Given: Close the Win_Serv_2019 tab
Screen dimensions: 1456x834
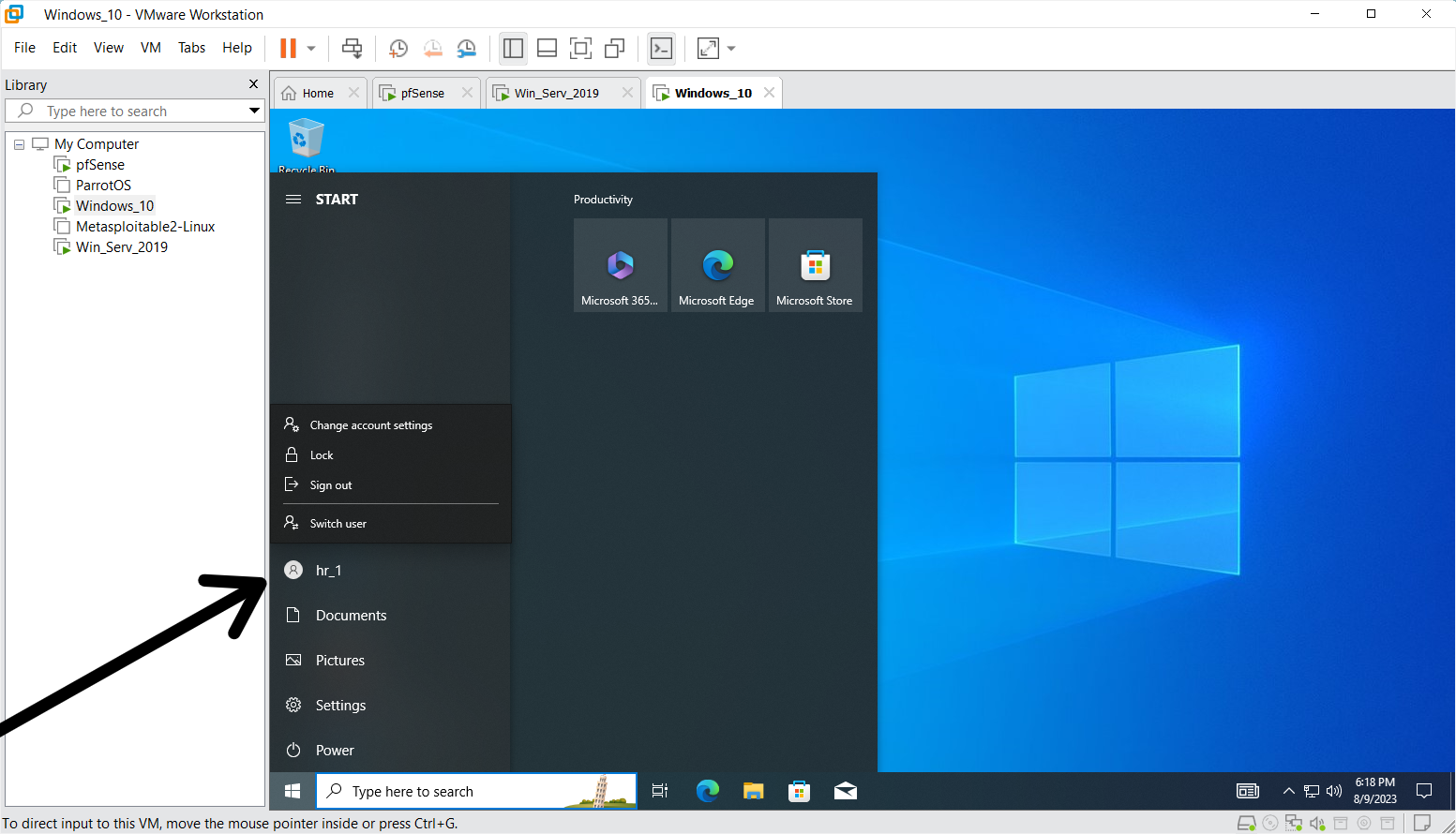Looking at the screenshot, I should [627, 93].
